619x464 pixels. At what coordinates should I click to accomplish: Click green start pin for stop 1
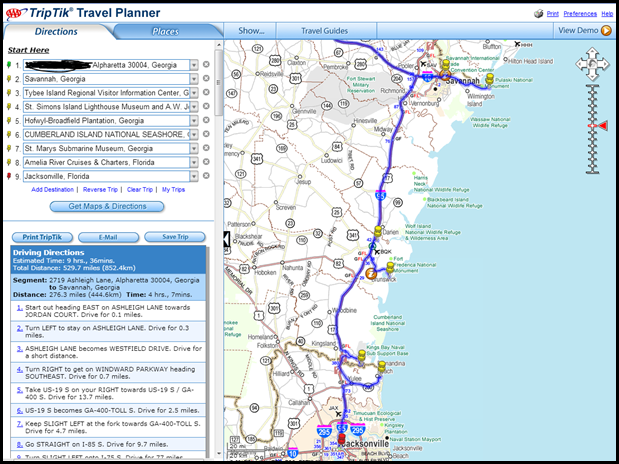(x=9, y=65)
